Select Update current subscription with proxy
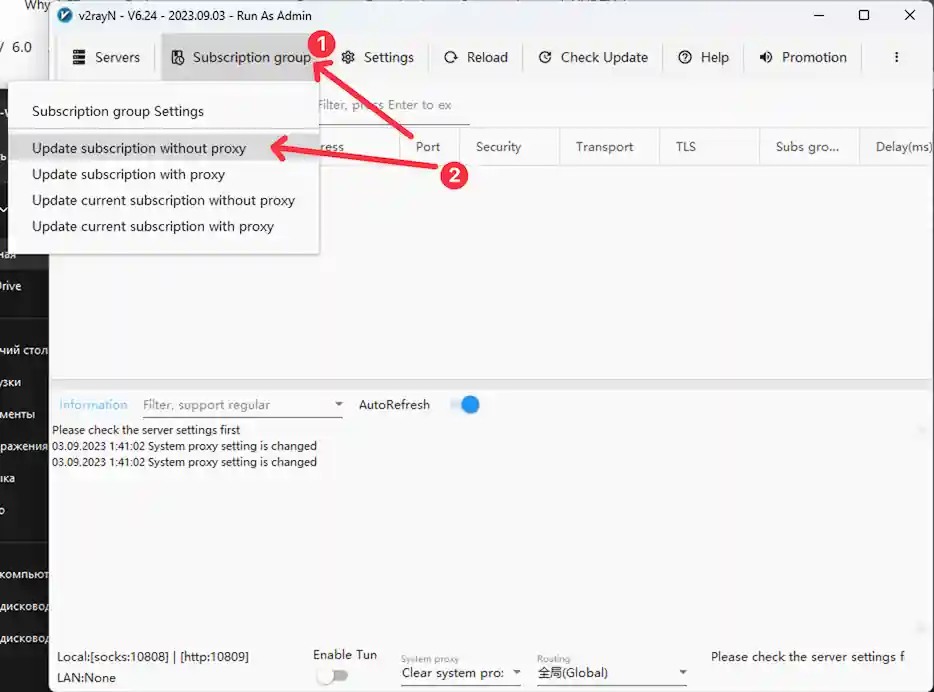 click(x=153, y=226)
